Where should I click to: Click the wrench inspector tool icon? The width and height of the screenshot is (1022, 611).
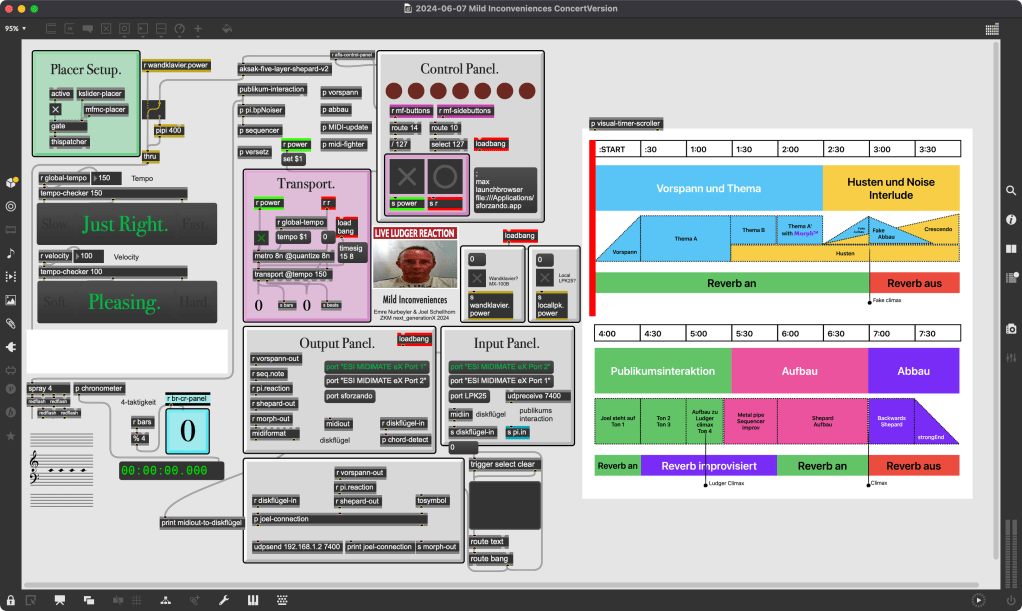223,600
